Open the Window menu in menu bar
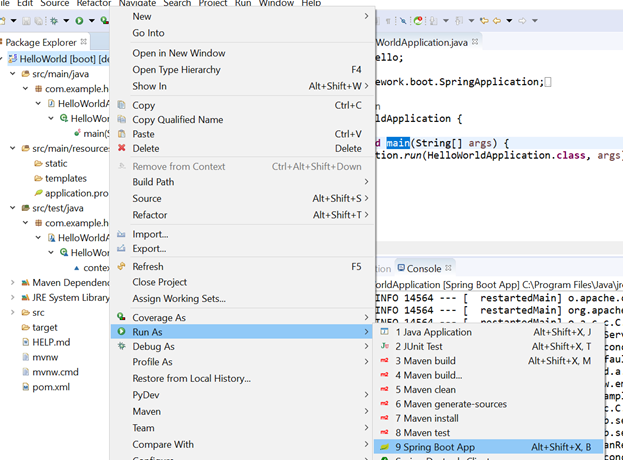This screenshot has width=623, height=460. point(276,3)
